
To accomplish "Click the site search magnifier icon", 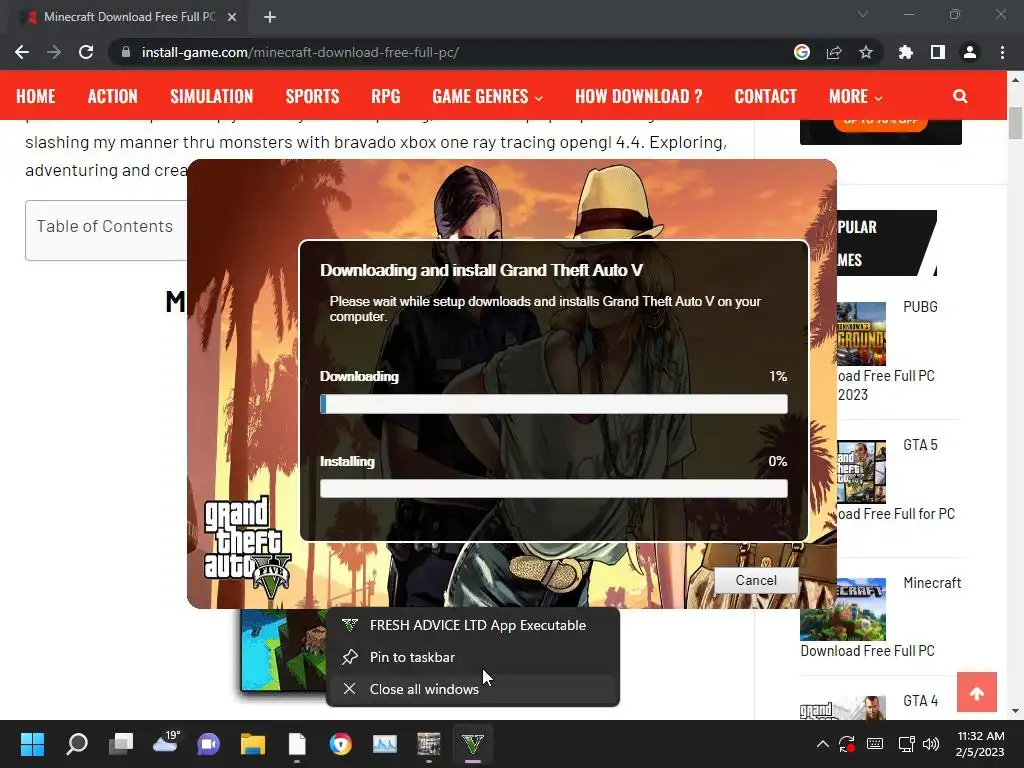I will [960, 96].
